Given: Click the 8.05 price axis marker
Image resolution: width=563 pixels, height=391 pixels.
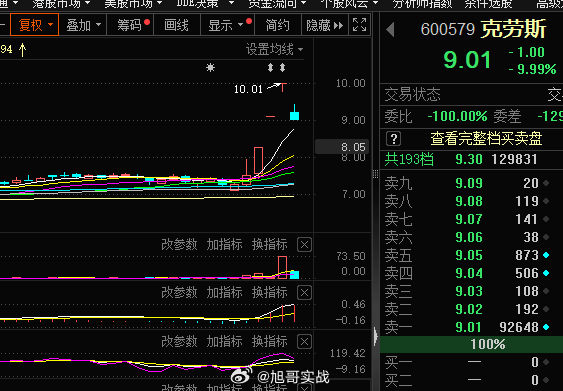Looking at the screenshot, I should point(342,147).
